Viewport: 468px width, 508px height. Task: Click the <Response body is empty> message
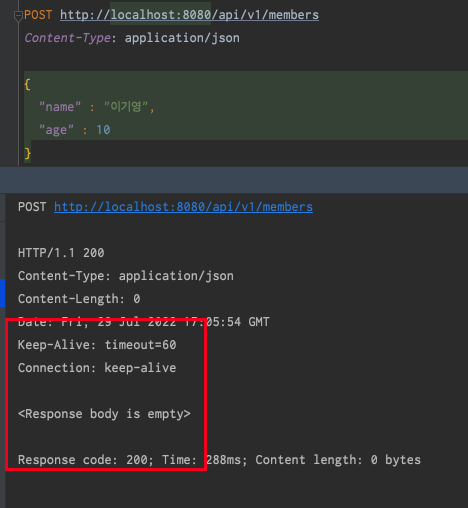[104, 414]
